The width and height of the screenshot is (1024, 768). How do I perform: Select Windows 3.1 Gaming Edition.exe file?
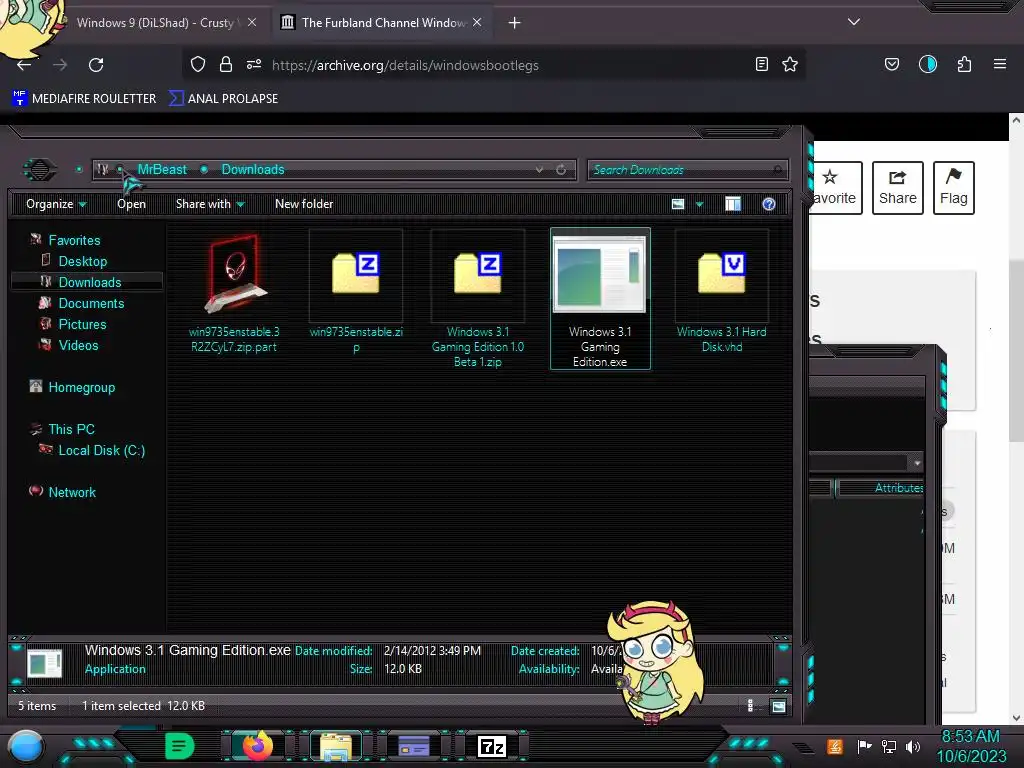coord(600,299)
